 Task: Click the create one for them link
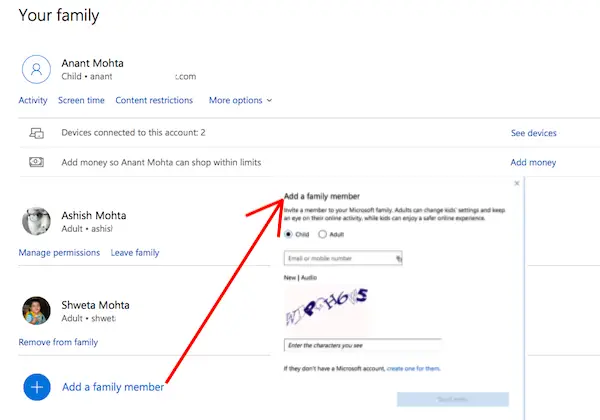414,370
